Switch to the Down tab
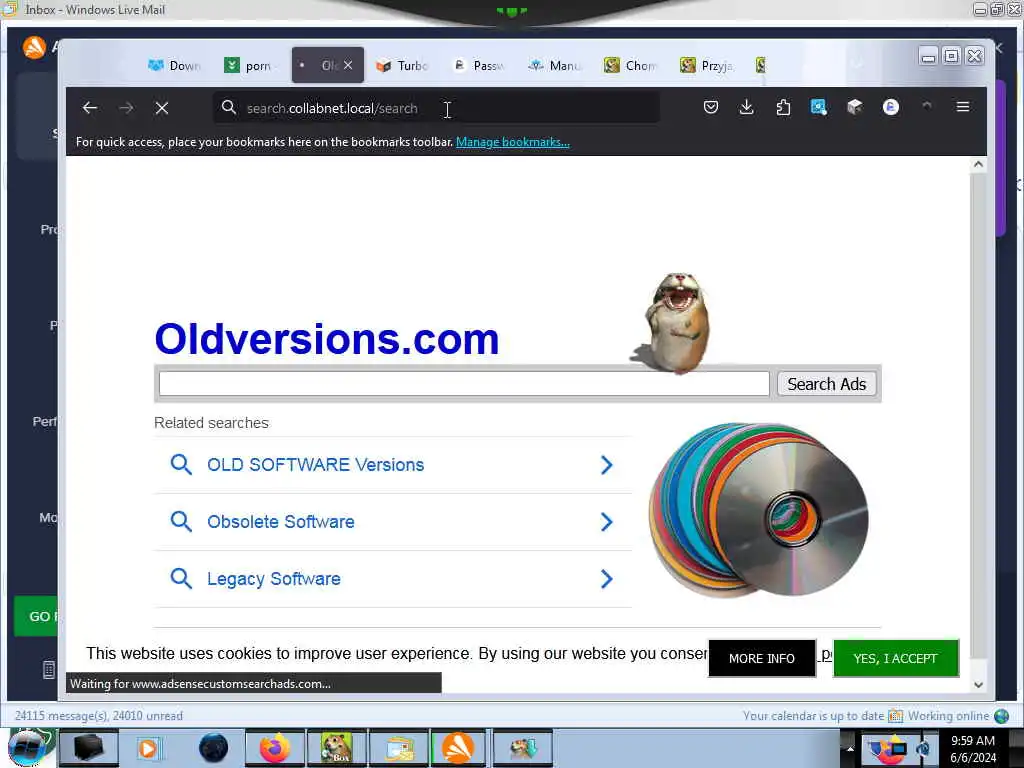Image resolution: width=1024 pixels, height=768 pixels. pos(174,65)
